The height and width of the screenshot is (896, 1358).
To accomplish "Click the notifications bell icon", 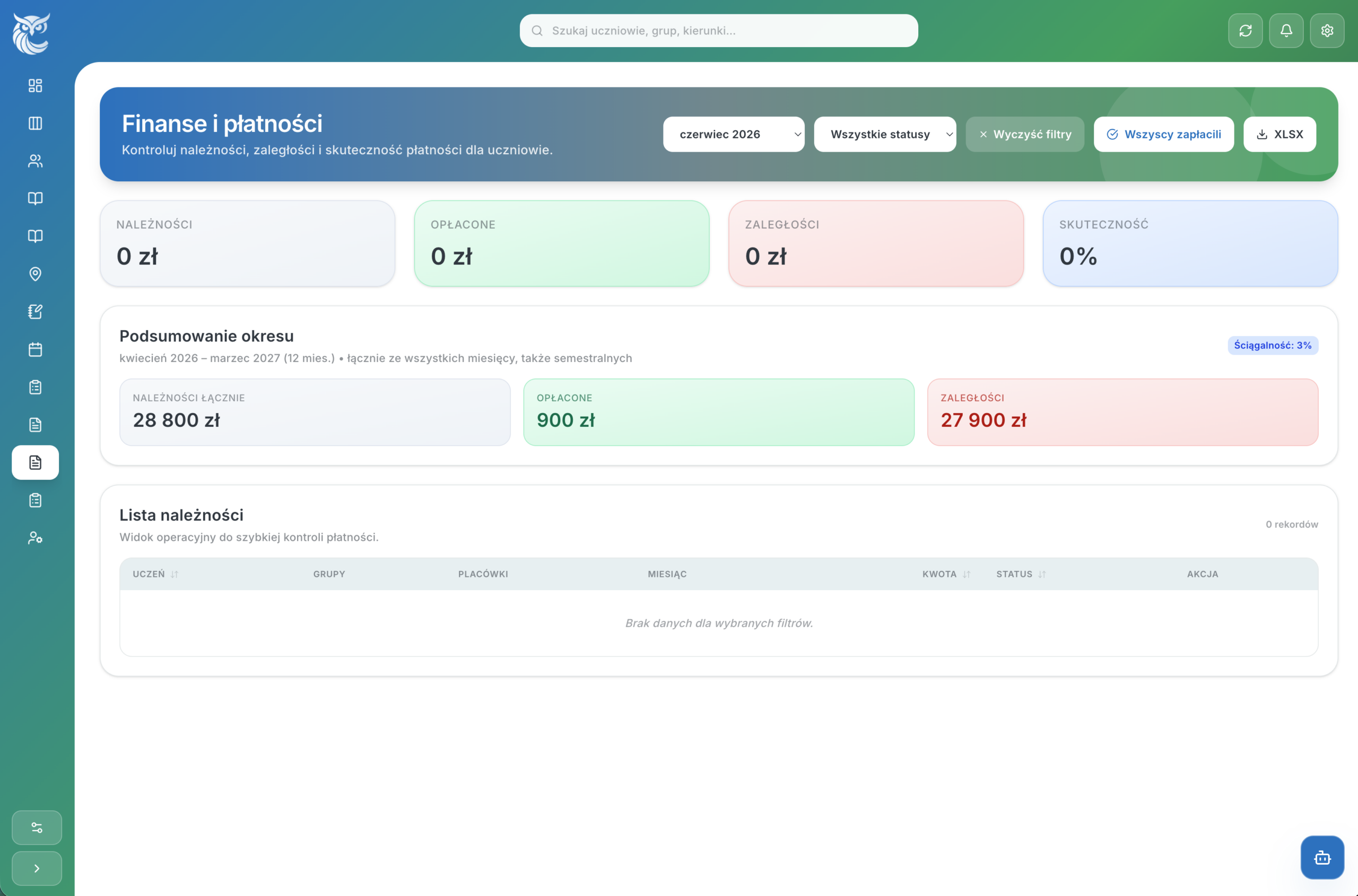I will 1286,31.
